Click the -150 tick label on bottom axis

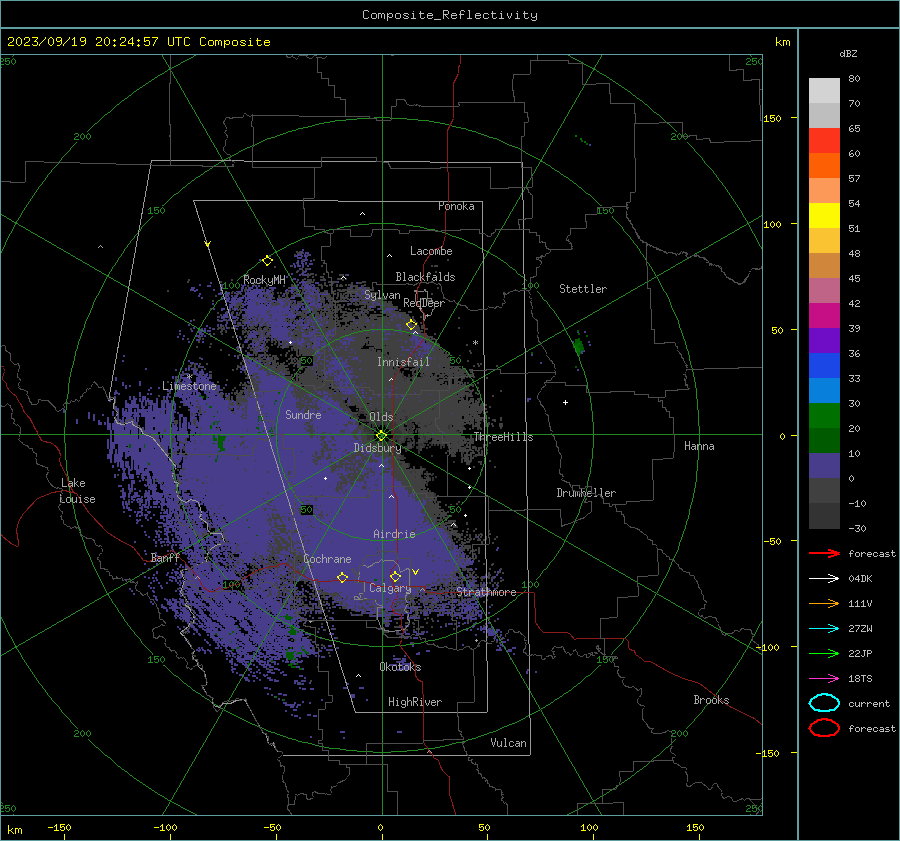click(x=59, y=827)
